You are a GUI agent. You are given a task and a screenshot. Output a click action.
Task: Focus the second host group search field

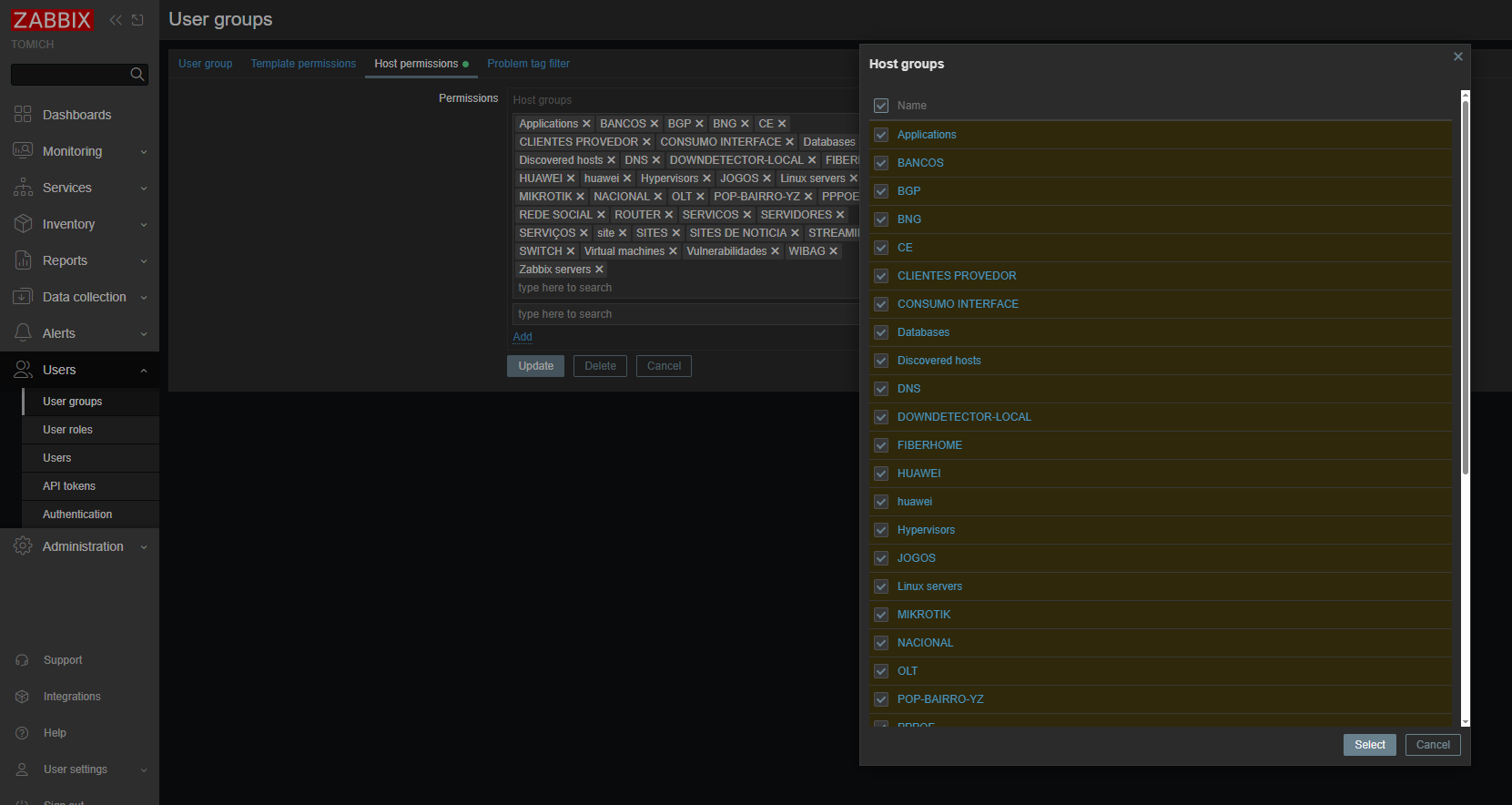pos(685,314)
